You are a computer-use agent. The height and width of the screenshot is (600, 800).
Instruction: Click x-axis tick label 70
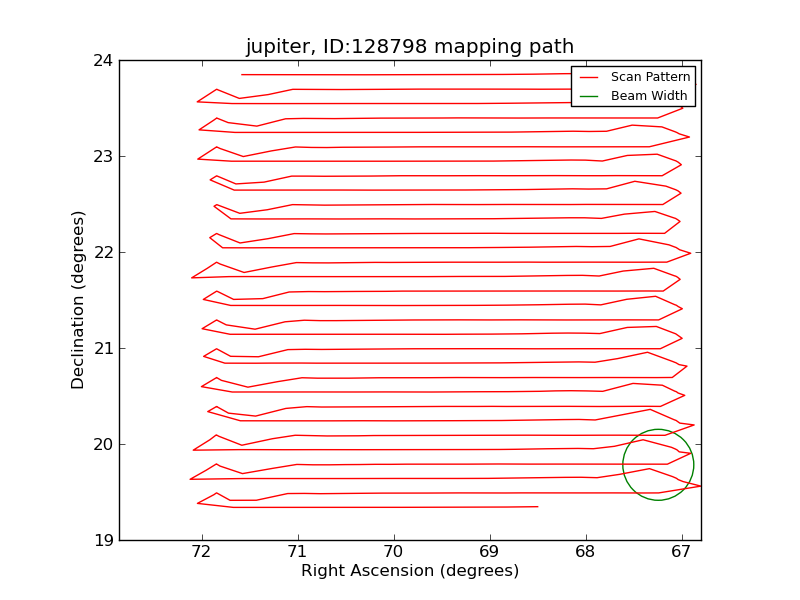tap(393, 552)
